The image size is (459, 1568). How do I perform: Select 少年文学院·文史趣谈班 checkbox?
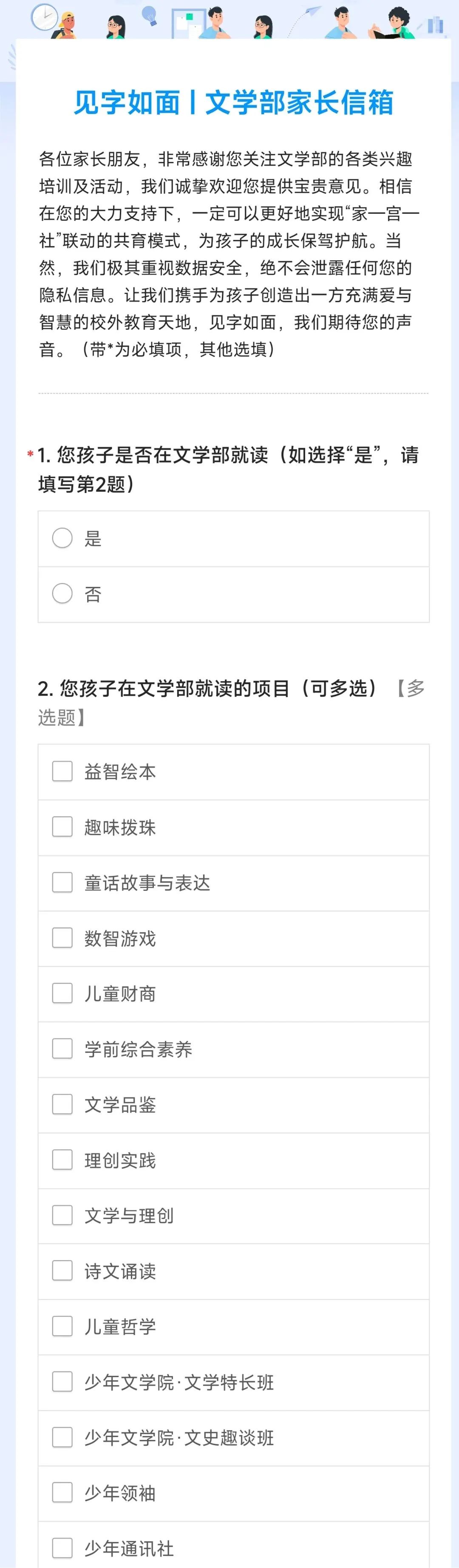tap(62, 1437)
